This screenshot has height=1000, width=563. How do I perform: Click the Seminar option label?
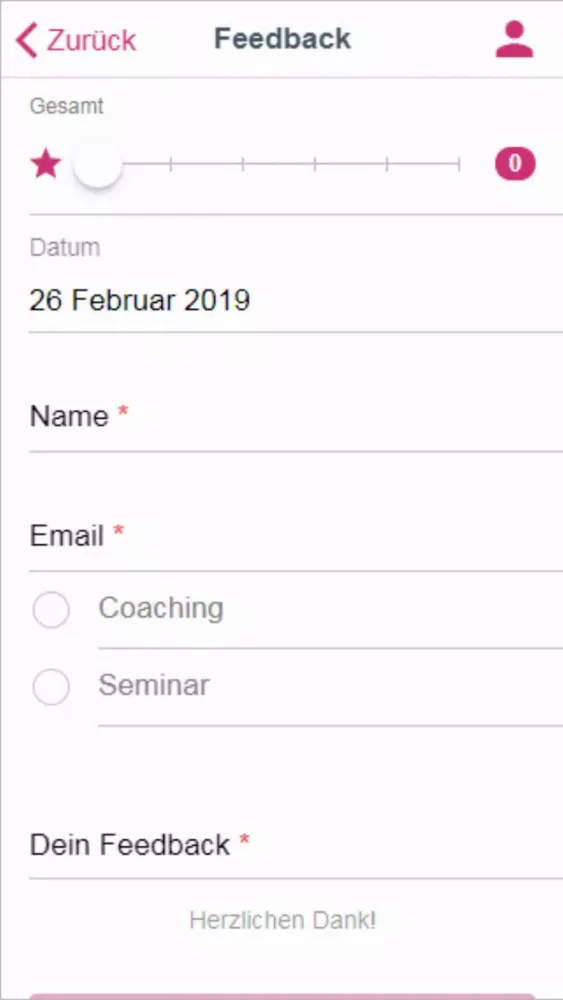coord(154,686)
